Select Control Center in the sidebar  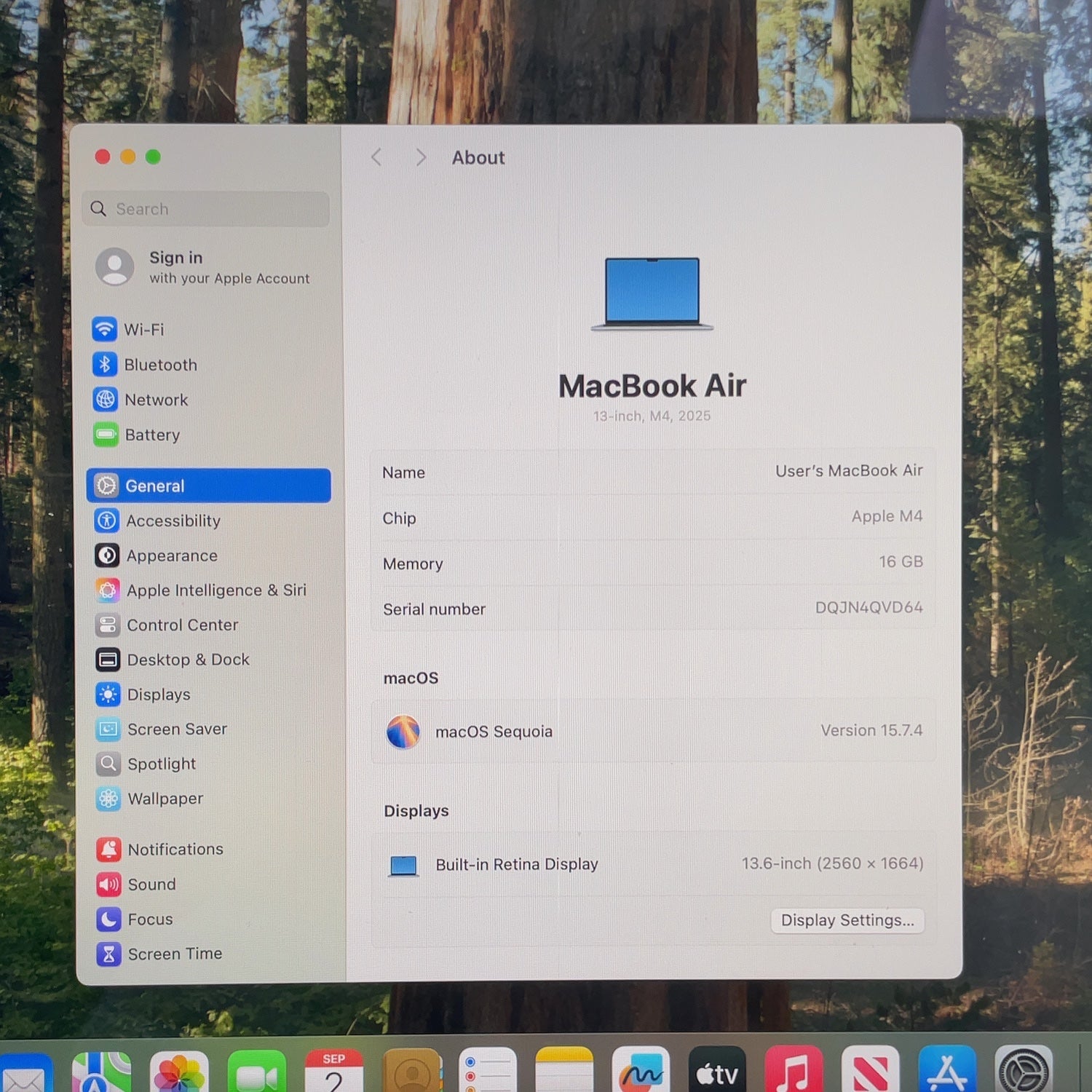167,625
